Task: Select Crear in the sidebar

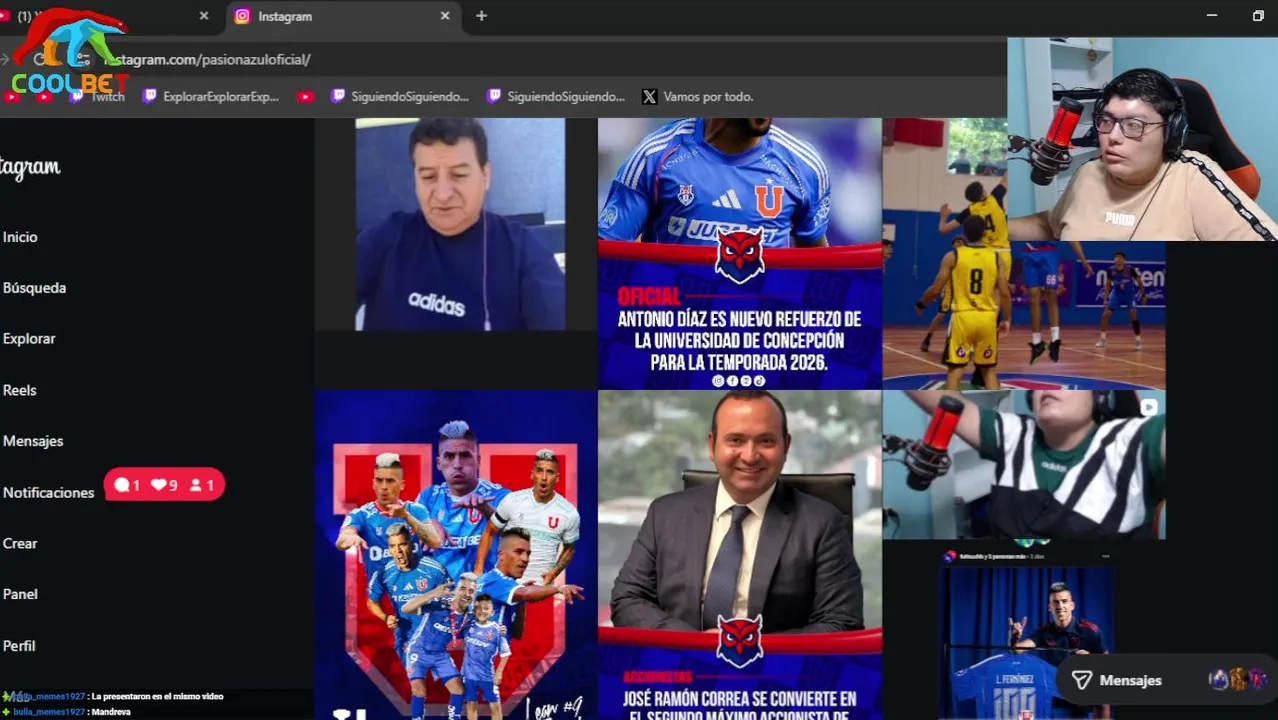Action: (20, 544)
